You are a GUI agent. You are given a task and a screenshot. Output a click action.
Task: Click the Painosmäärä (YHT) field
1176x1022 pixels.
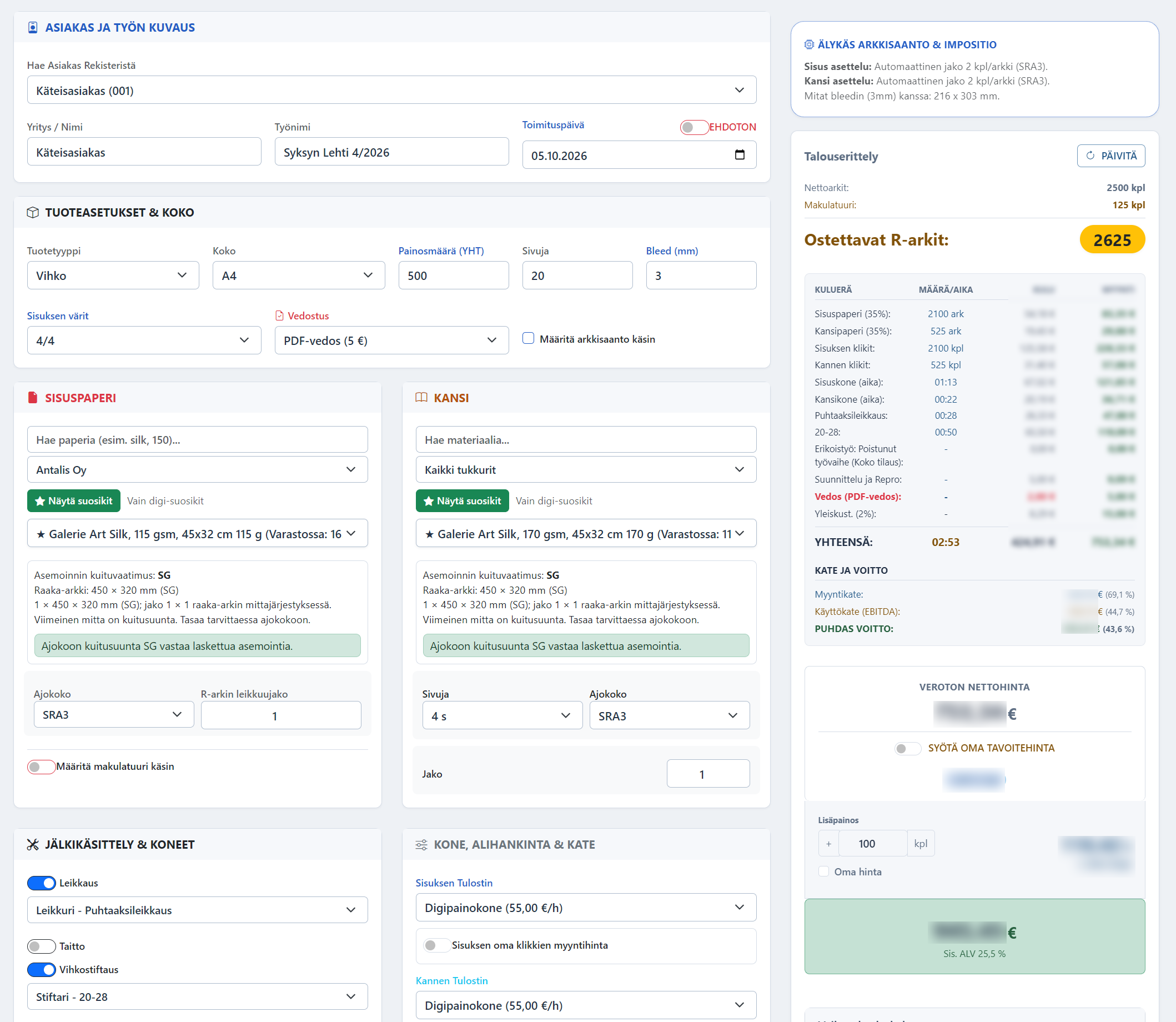454,275
